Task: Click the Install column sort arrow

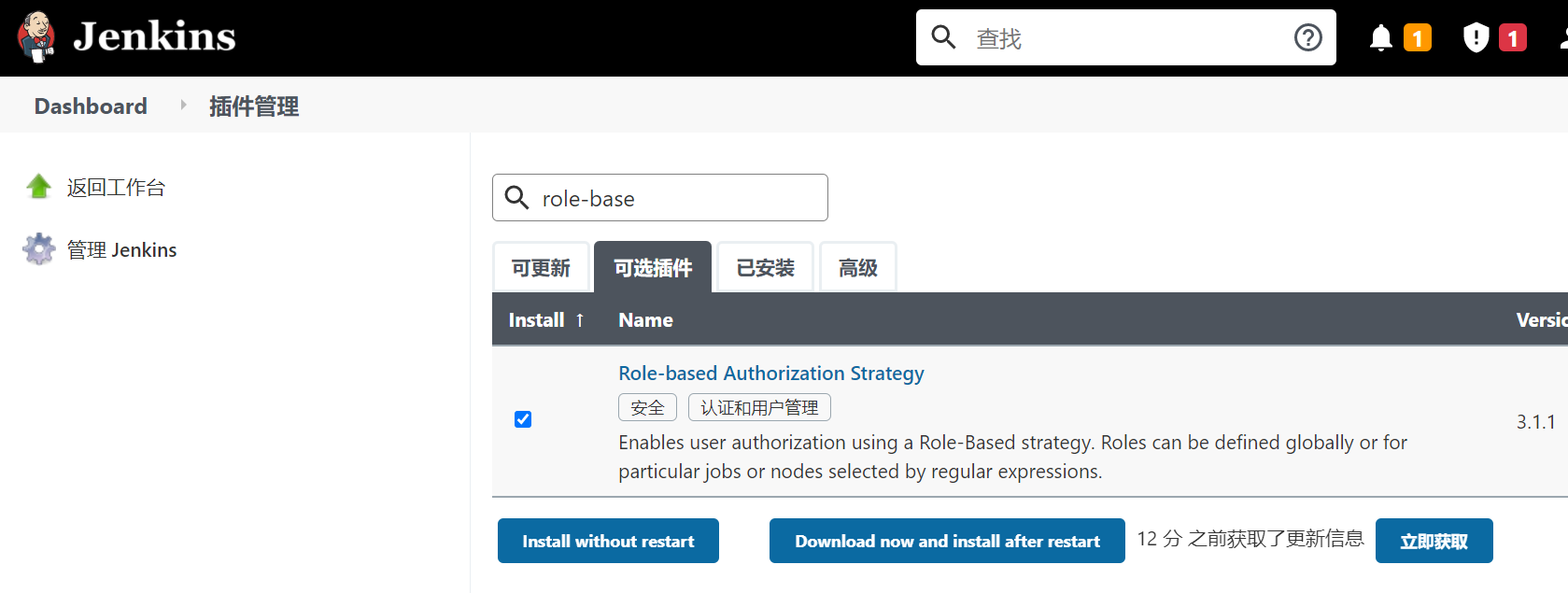Action: tap(580, 319)
